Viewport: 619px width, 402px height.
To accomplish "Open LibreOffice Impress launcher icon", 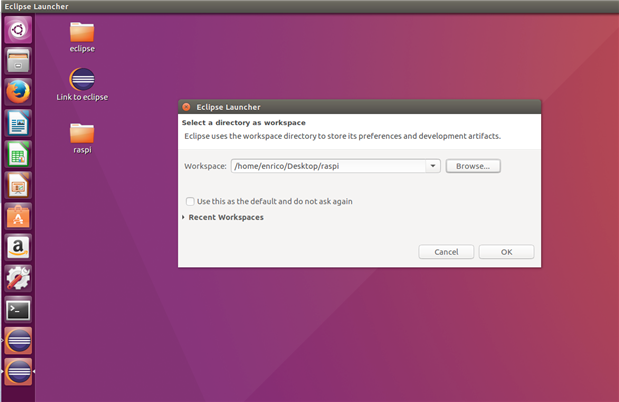I will pyautogui.click(x=18, y=185).
